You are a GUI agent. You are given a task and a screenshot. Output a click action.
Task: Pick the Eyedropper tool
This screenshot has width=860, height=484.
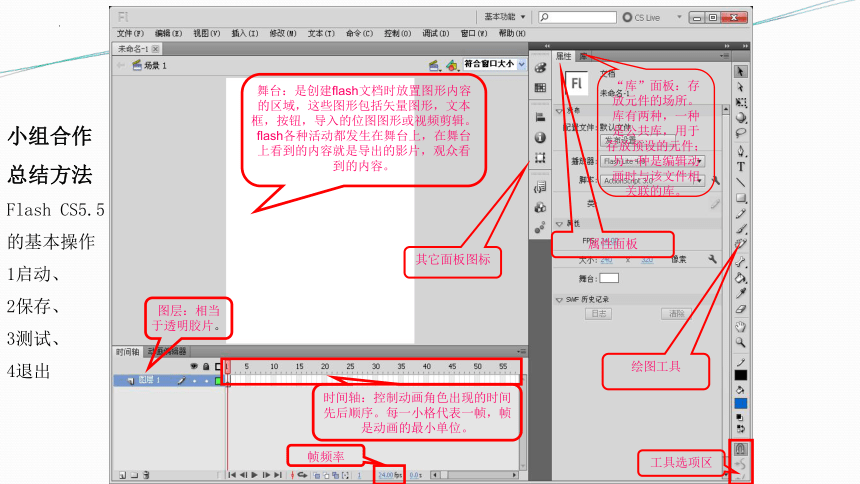pos(740,293)
